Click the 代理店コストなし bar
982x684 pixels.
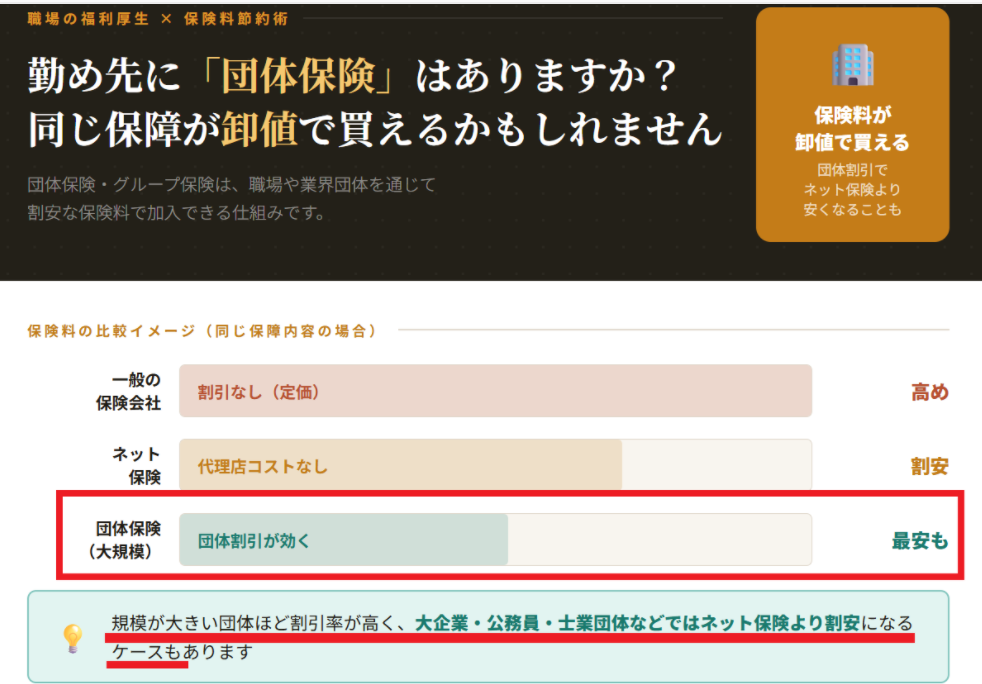click(x=400, y=466)
